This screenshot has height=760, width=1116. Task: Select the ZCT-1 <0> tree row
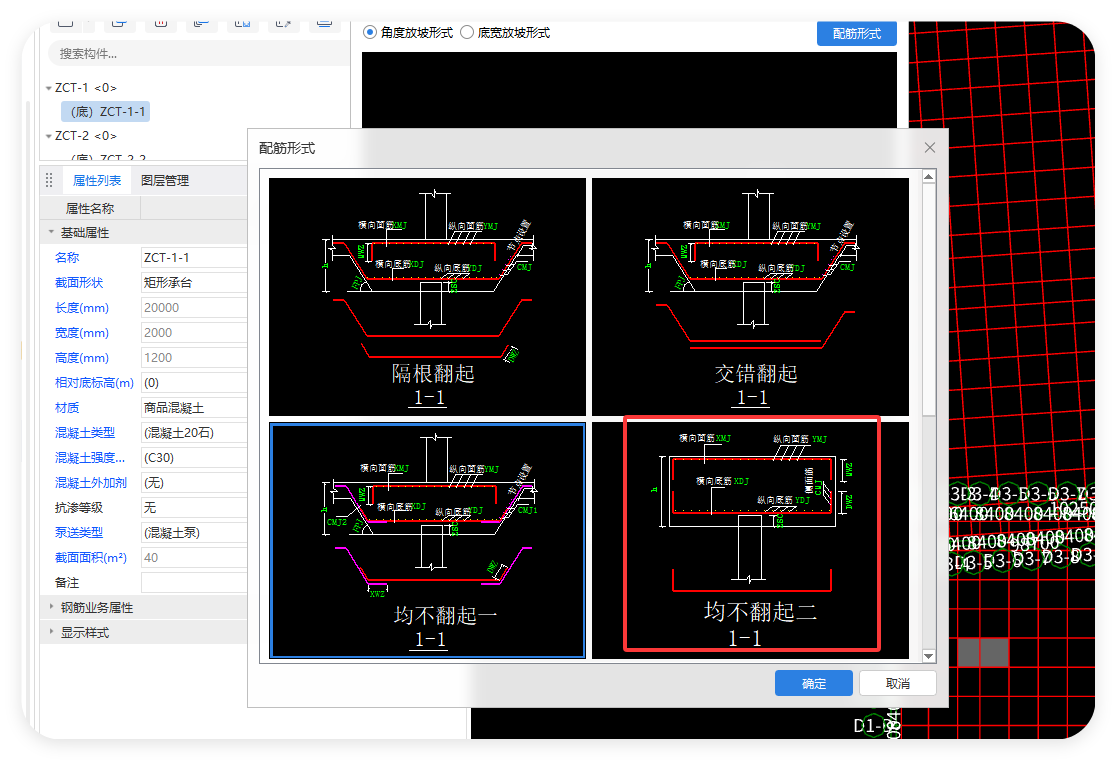pos(85,88)
